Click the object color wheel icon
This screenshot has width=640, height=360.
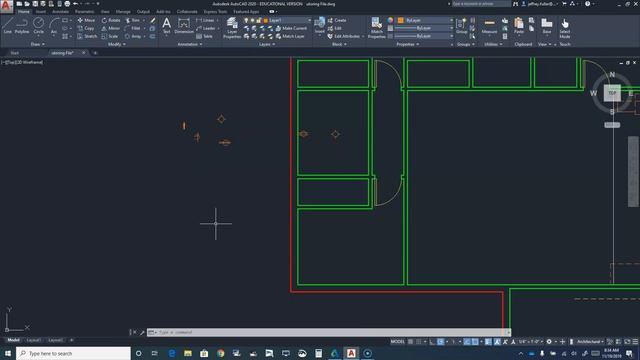[390, 20]
